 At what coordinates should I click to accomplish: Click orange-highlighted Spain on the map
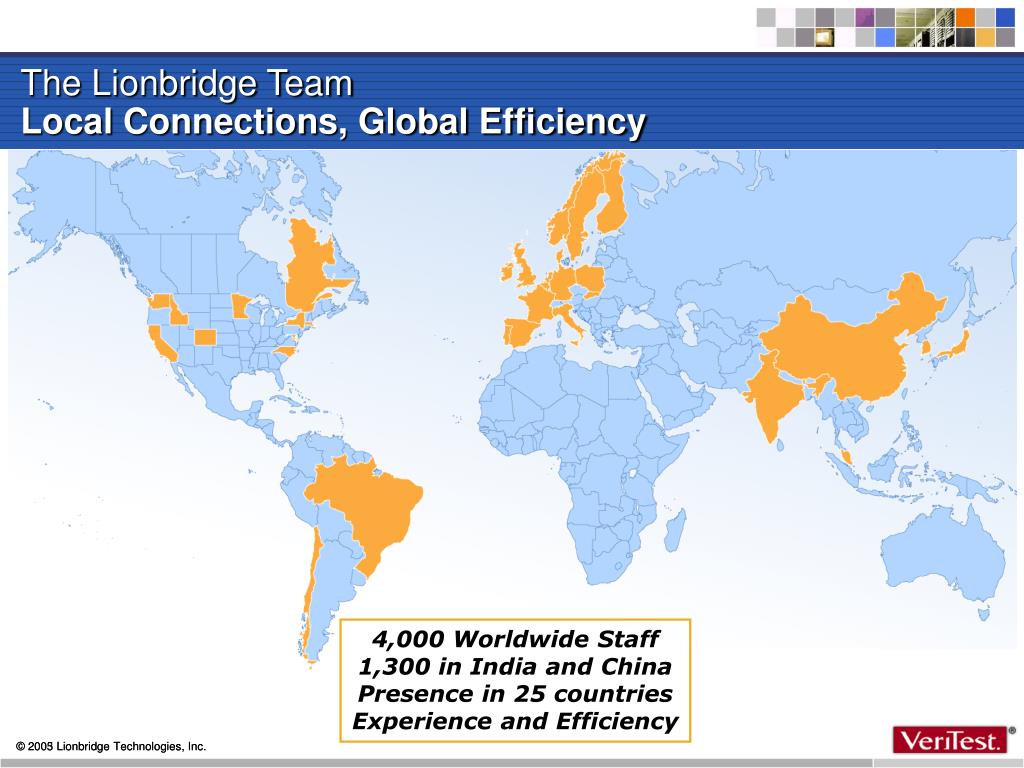[520, 330]
